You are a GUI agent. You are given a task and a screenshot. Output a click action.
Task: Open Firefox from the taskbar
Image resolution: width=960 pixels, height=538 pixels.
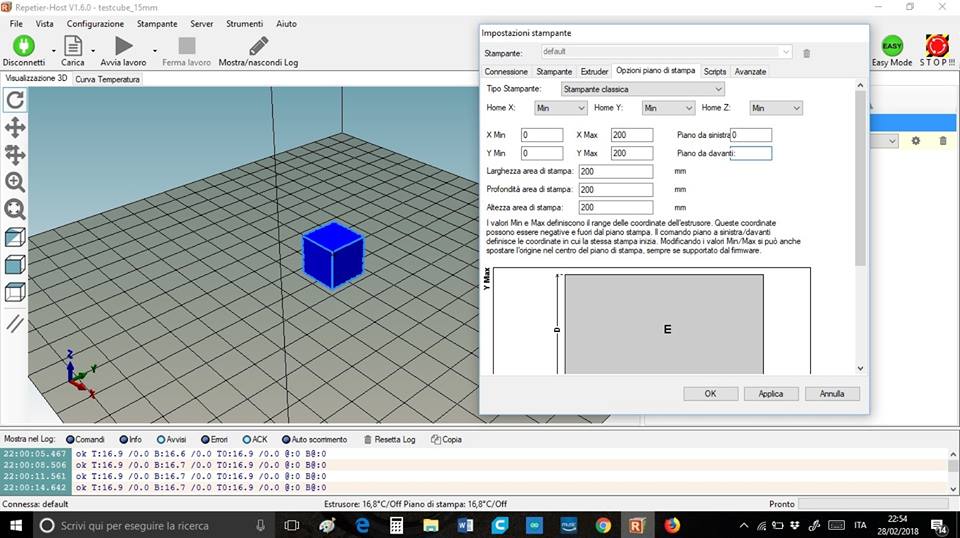pos(672,525)
